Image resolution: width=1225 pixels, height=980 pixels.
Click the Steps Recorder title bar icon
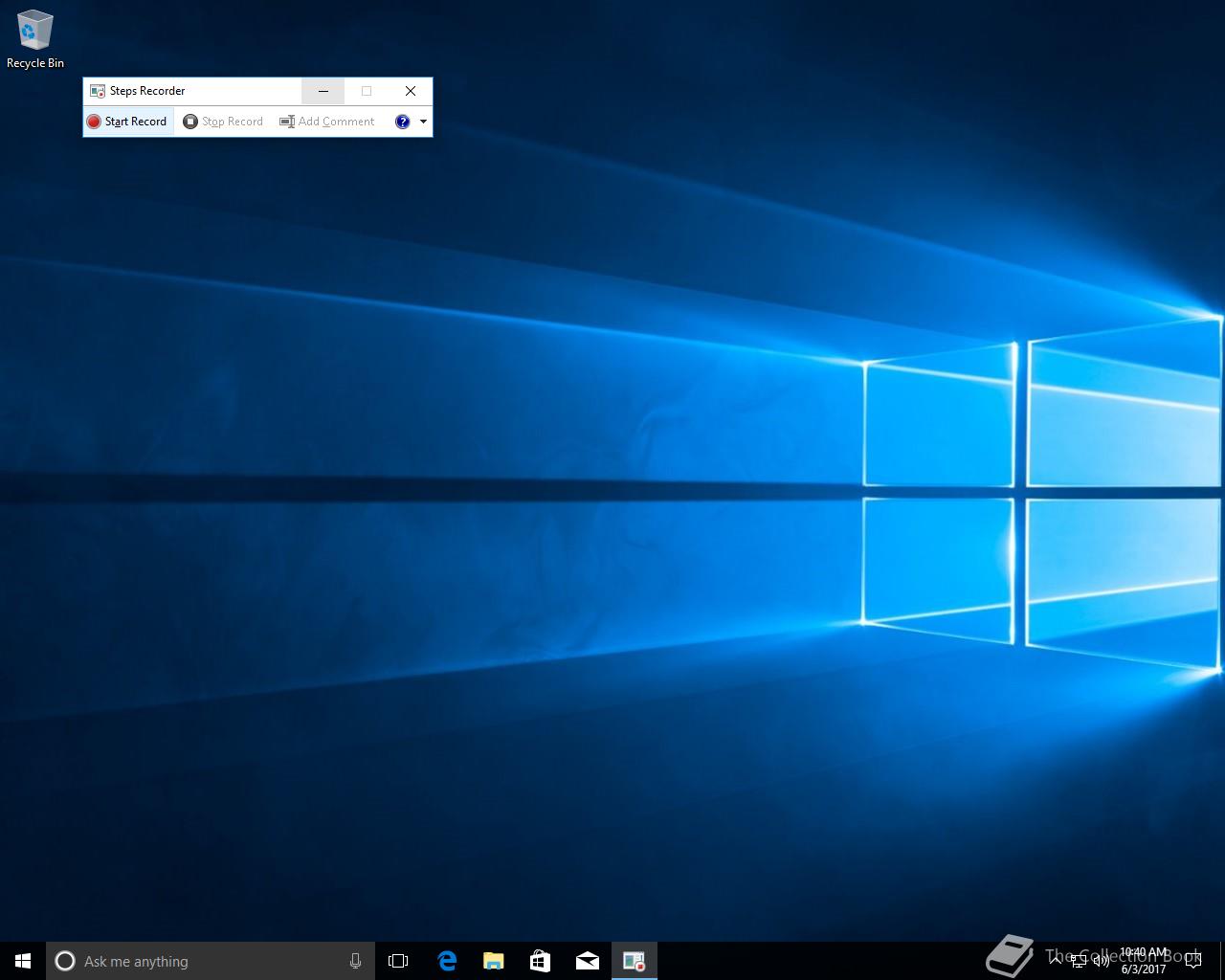[97, 91]
